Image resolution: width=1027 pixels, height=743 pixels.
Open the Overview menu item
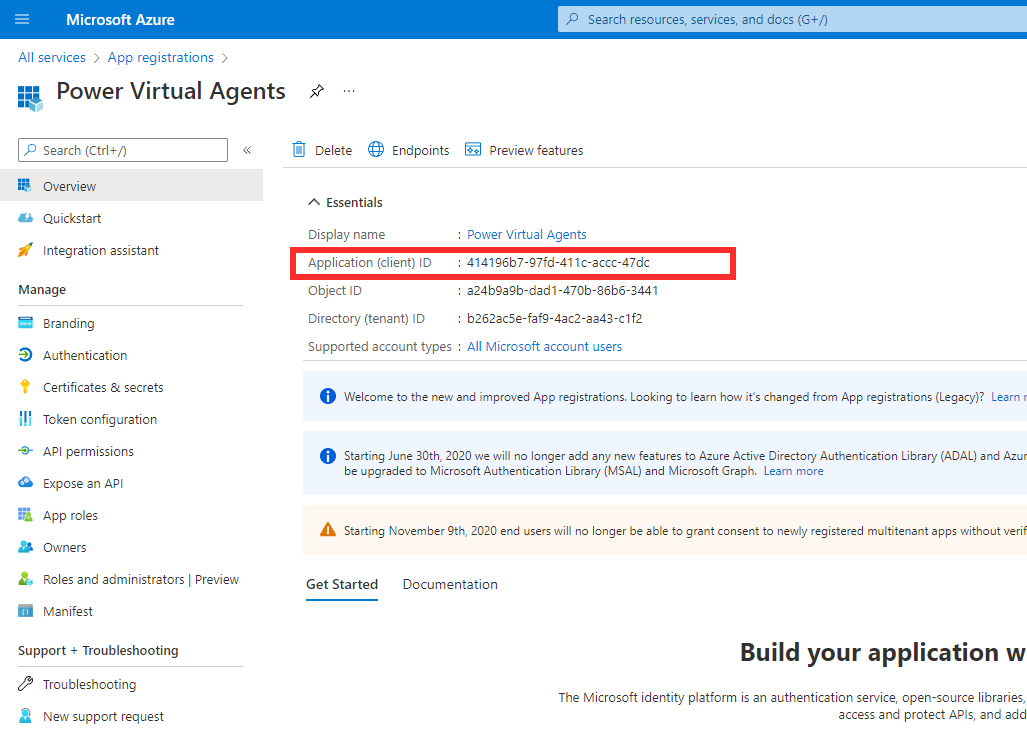pos(131,185)
